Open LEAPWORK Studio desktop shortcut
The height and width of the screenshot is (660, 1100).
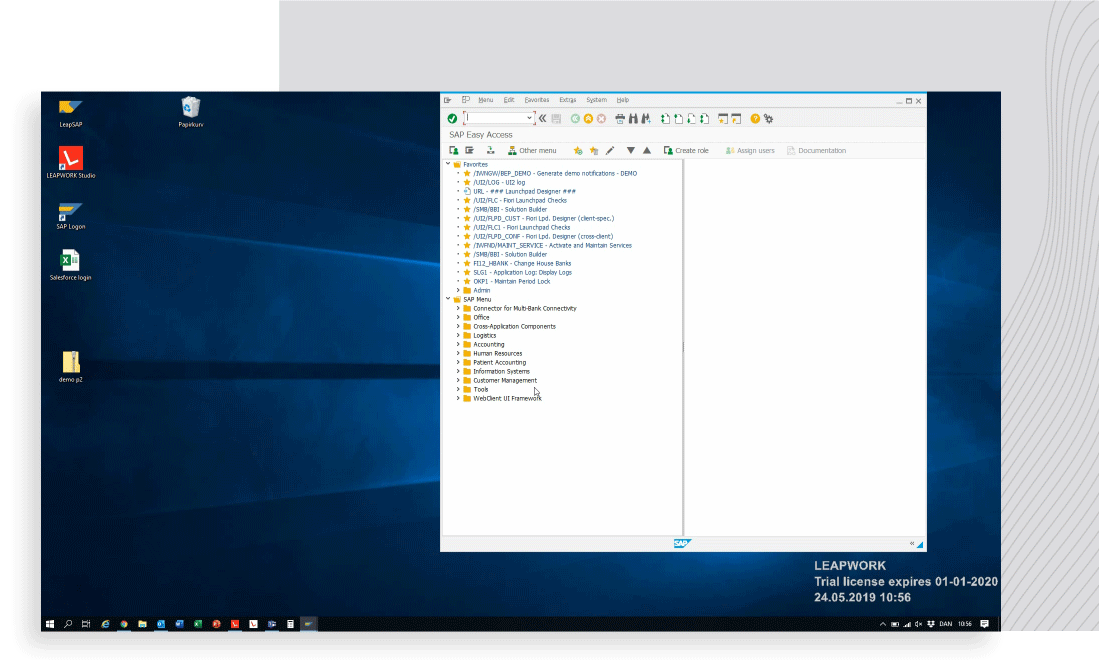[x=71, y=160]
